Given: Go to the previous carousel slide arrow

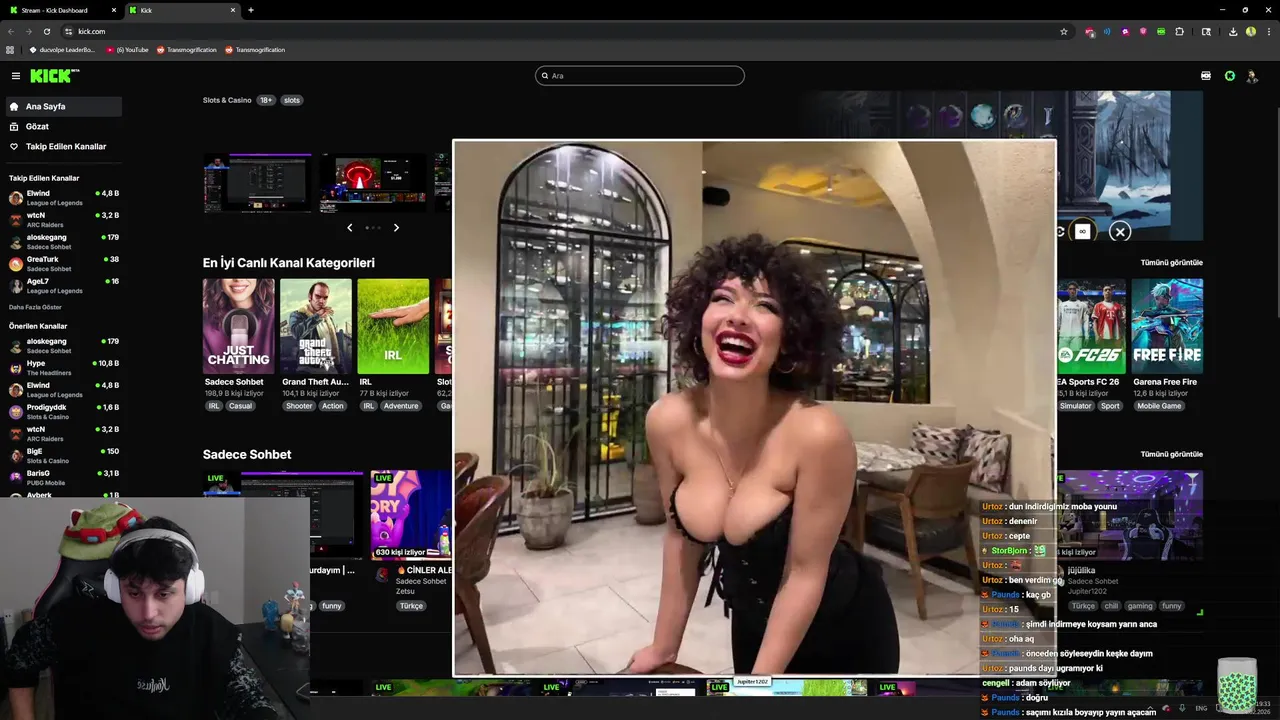Looking at the screenshot, I should (x=349, y=228).
